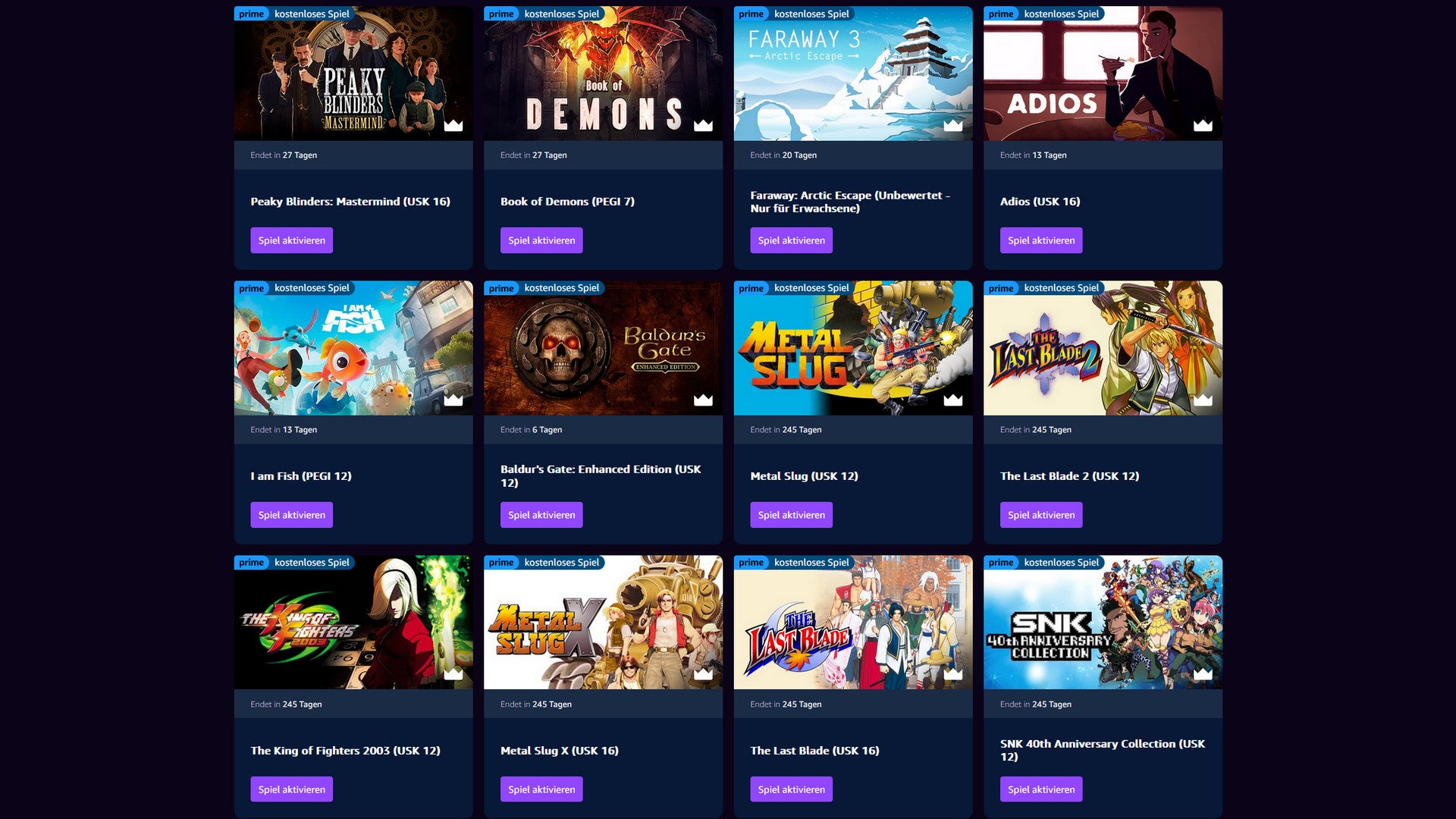Click prime badge on King of Fighters card

click(252, 563)
